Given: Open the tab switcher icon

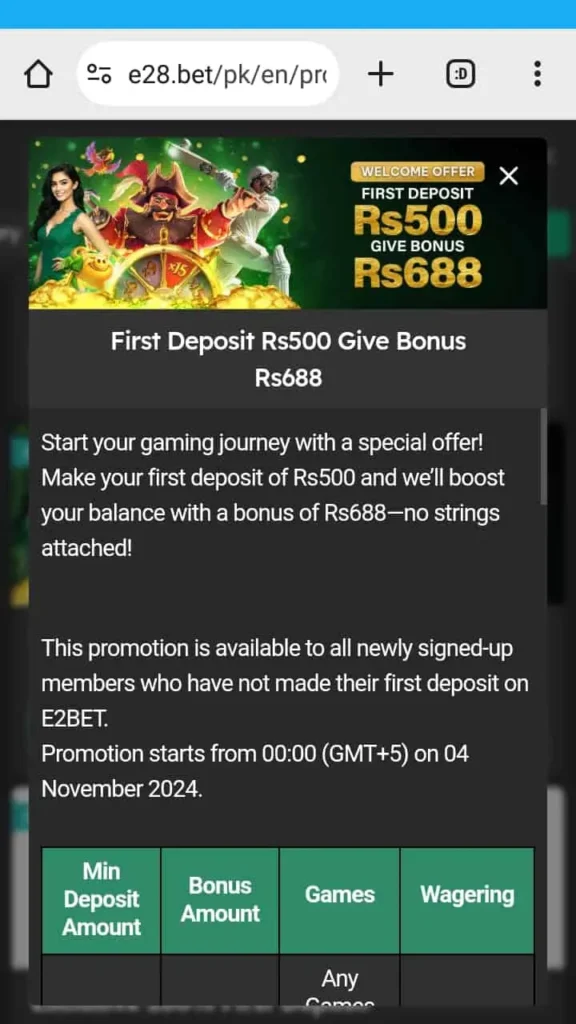Looking at the screenshot, I should [460, 74].
